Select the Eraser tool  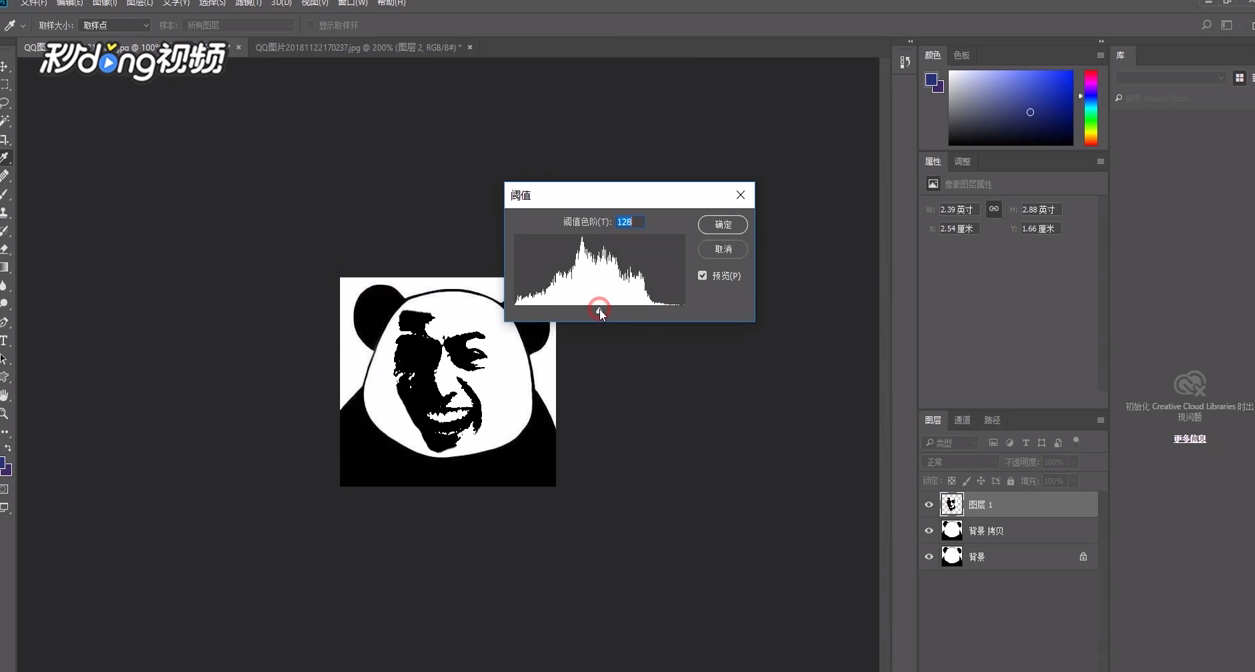click(x=4, y=249)
